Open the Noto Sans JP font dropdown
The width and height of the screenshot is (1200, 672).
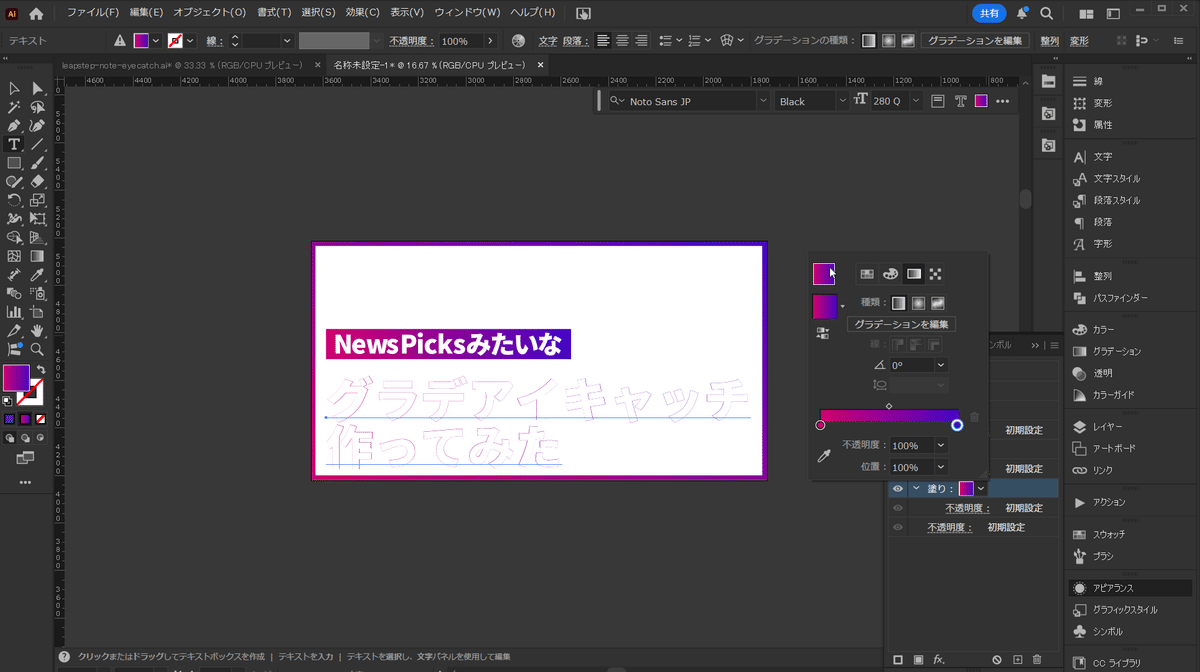tap(763, 101)
